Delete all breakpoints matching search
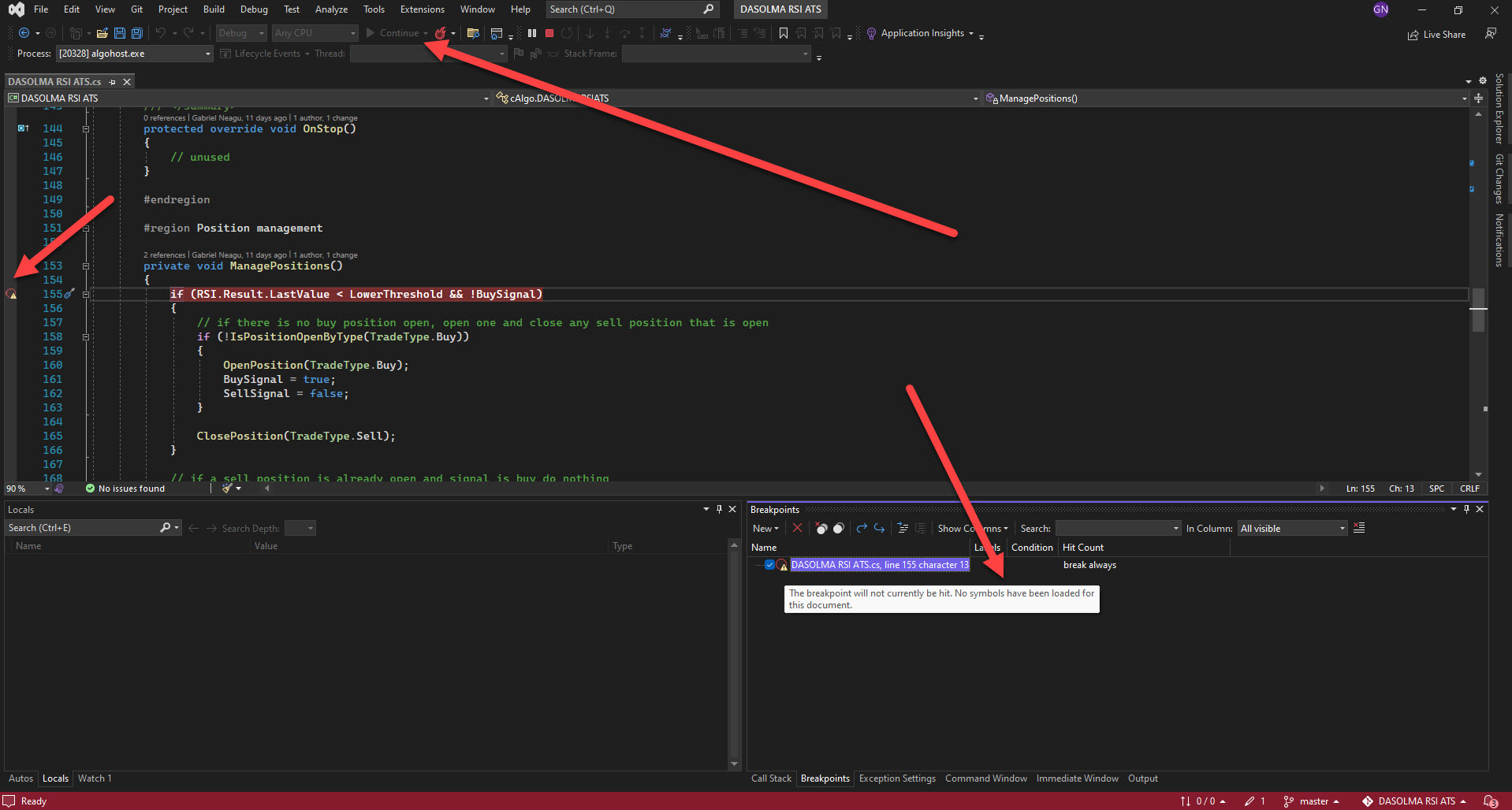This screenshot has height=810, width=1512. click(821, 528)
